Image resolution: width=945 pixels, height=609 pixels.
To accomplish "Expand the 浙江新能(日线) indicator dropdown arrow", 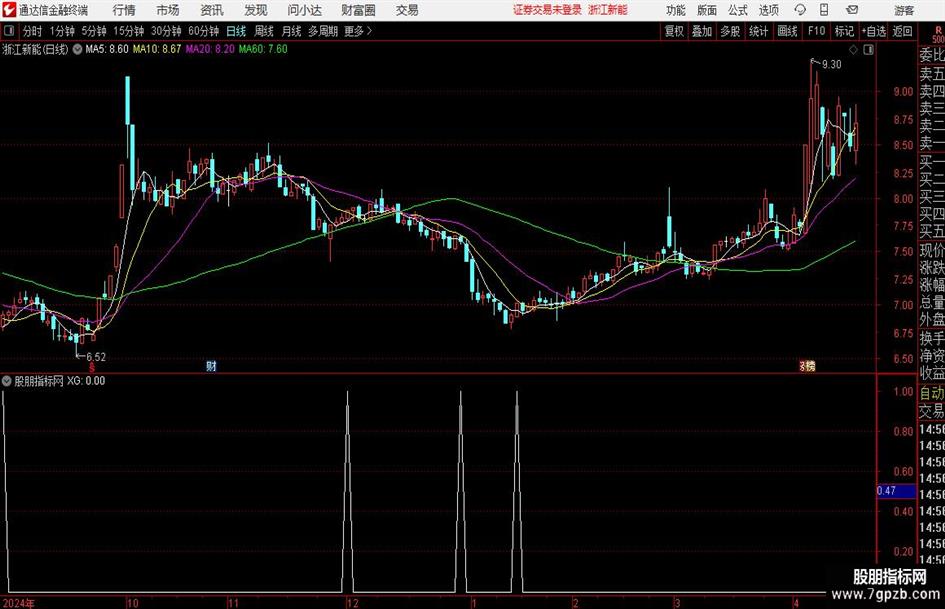I will [x=77, y=49].
